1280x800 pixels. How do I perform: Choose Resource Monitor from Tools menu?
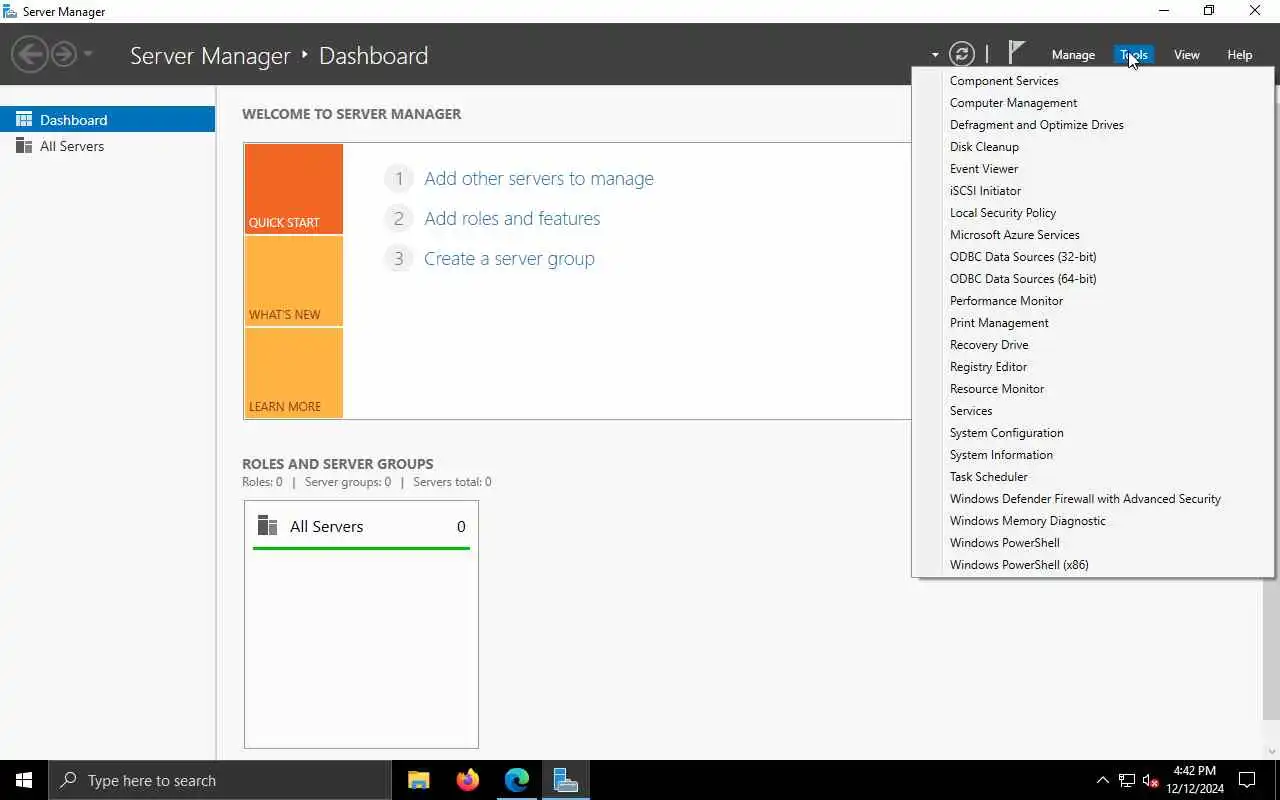1093,389
